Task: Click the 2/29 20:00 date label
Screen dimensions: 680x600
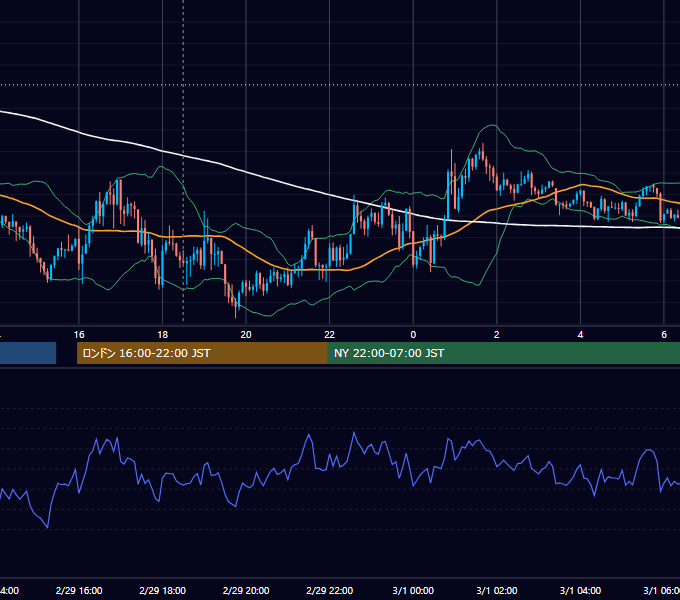Action: [246, 590]
